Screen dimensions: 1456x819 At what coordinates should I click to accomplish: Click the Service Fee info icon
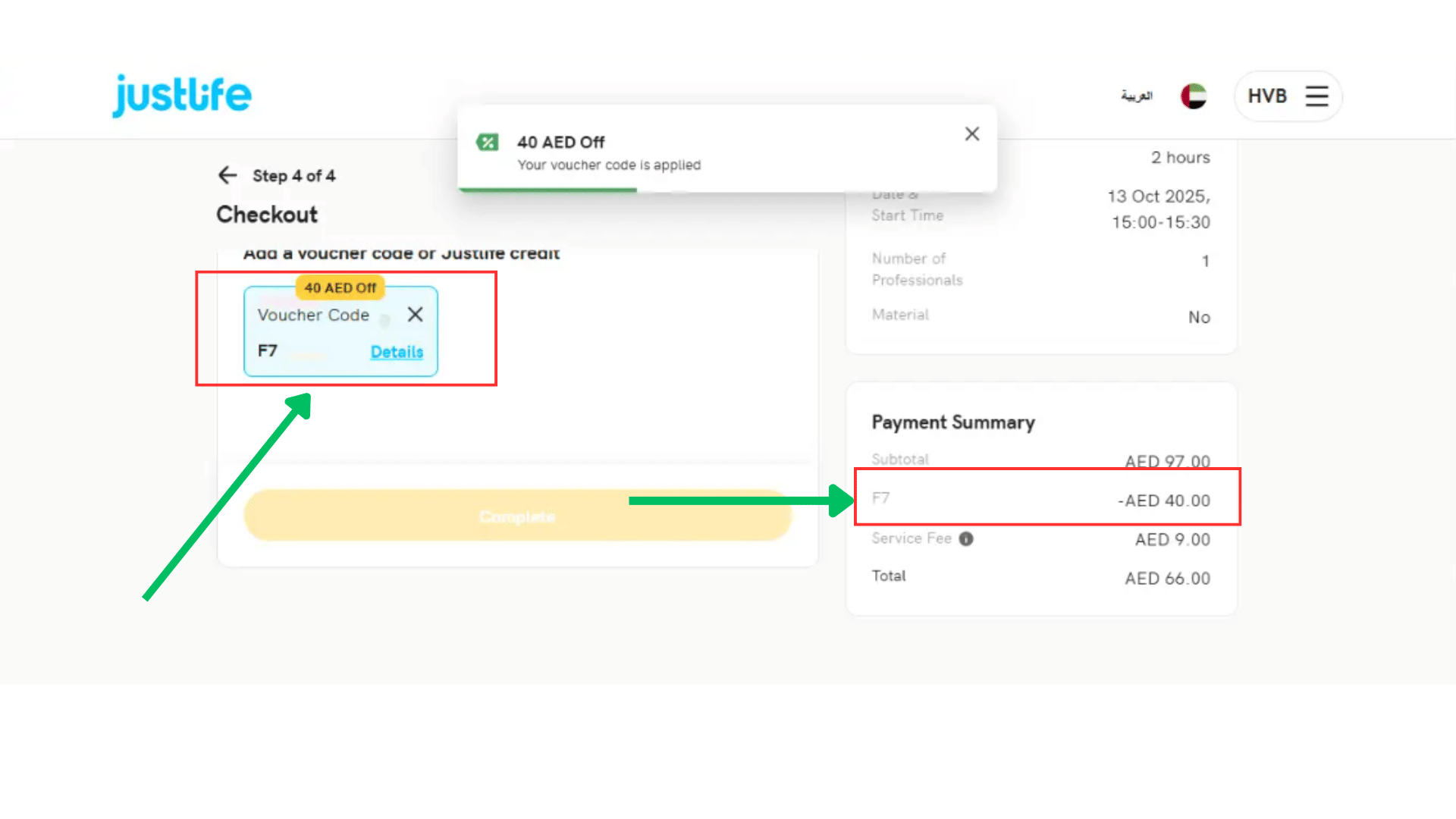click(x=965, y=539)
